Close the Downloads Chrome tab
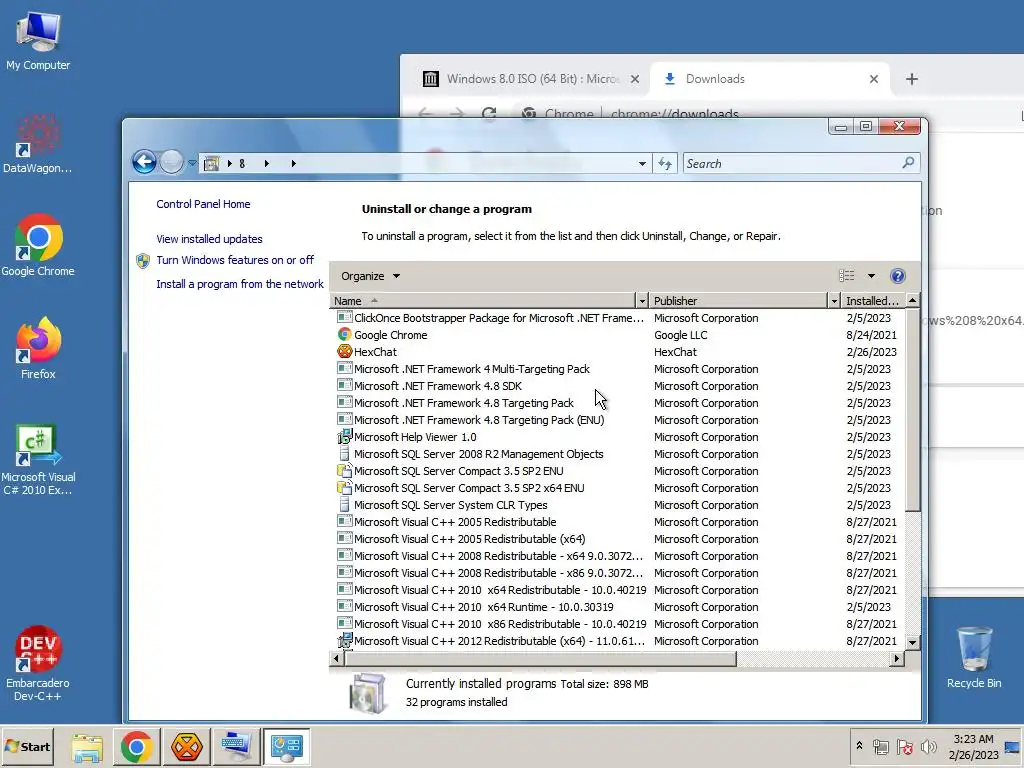The image size is (1024, 768). [874, 79]
